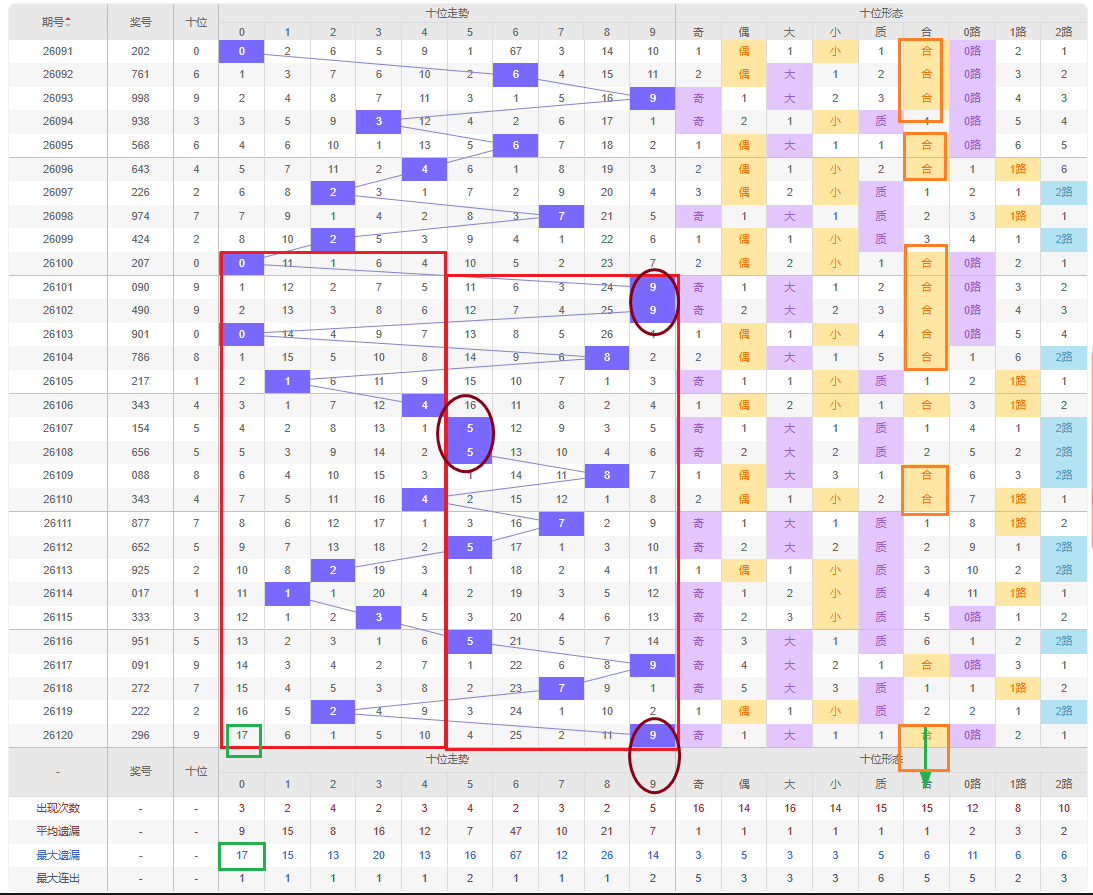Click green-boxed 17 in 最大遗漏 row
The width and height of the screenshot is (1093, 895).
click(242, 855)
